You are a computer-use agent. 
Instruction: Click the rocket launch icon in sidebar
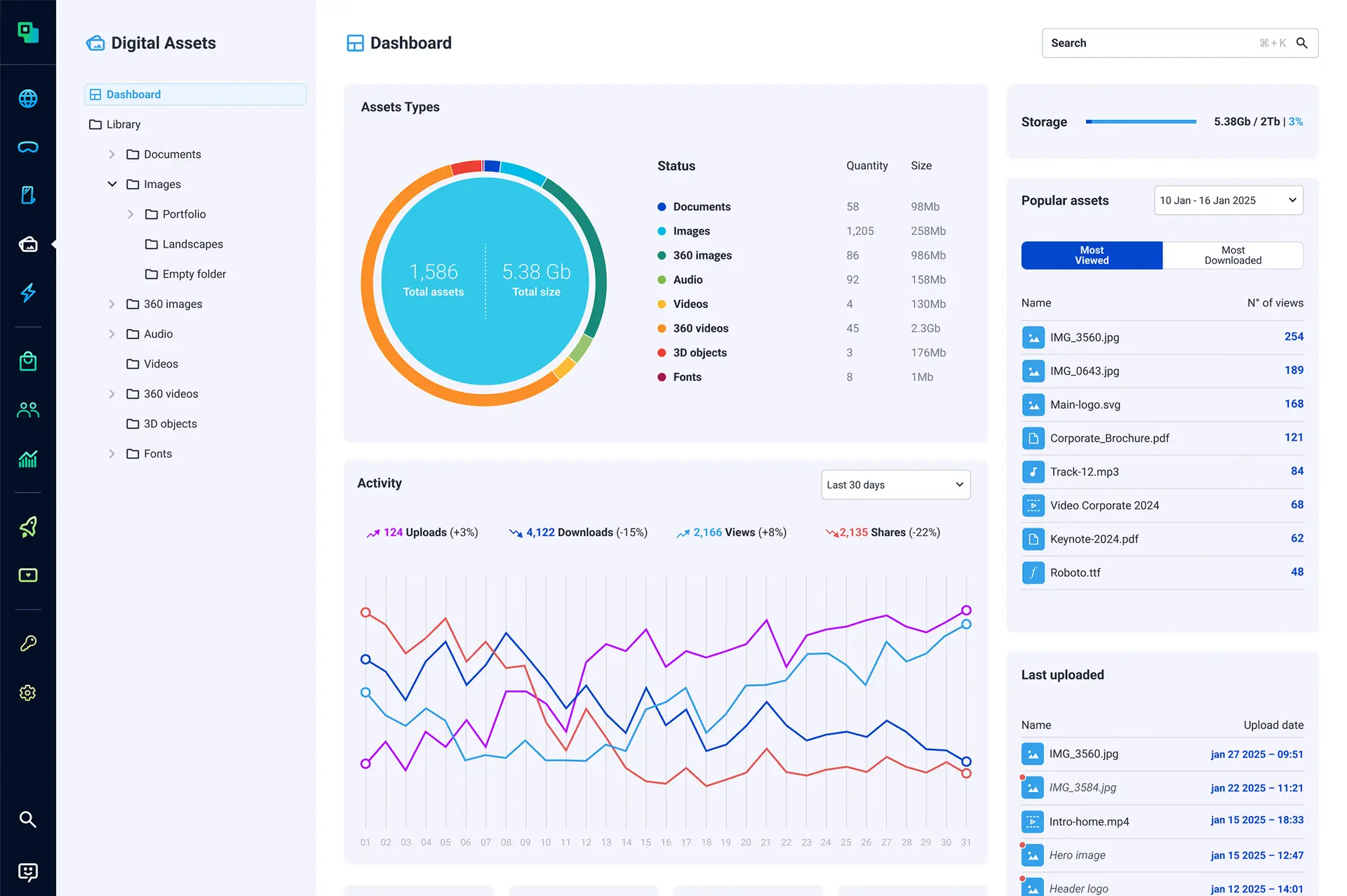28,527
